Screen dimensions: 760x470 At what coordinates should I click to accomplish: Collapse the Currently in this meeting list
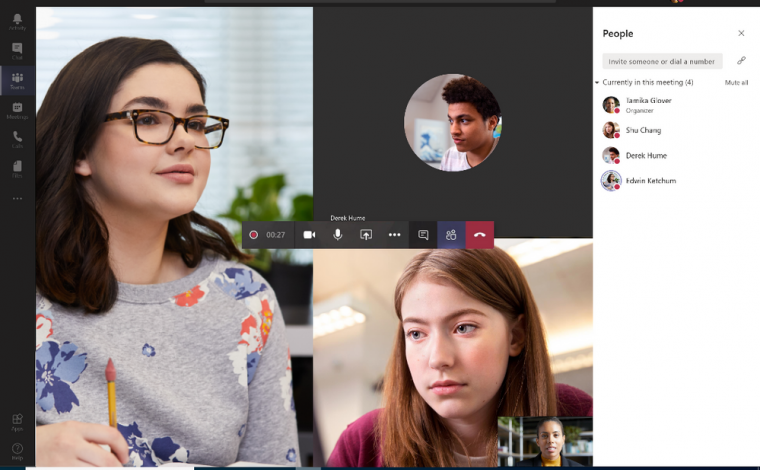click(597, 82)
